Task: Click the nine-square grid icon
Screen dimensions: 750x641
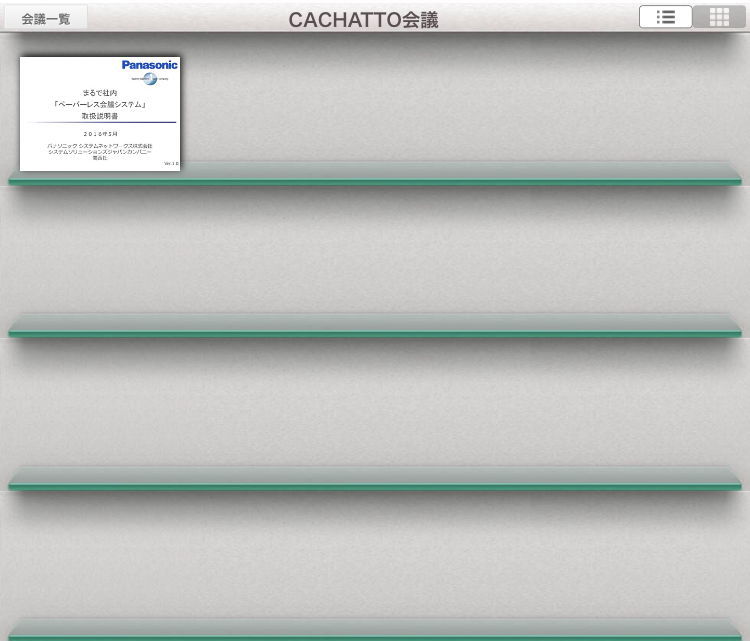Action: coord(719,17)
